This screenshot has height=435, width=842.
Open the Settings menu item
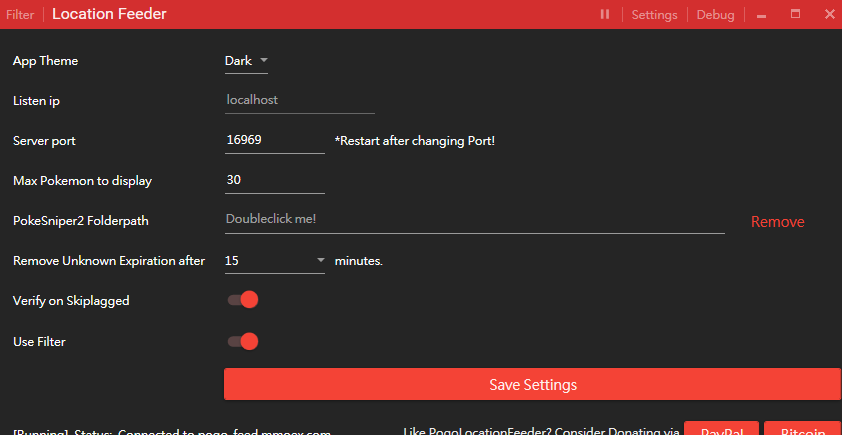[x=654, y=15]
